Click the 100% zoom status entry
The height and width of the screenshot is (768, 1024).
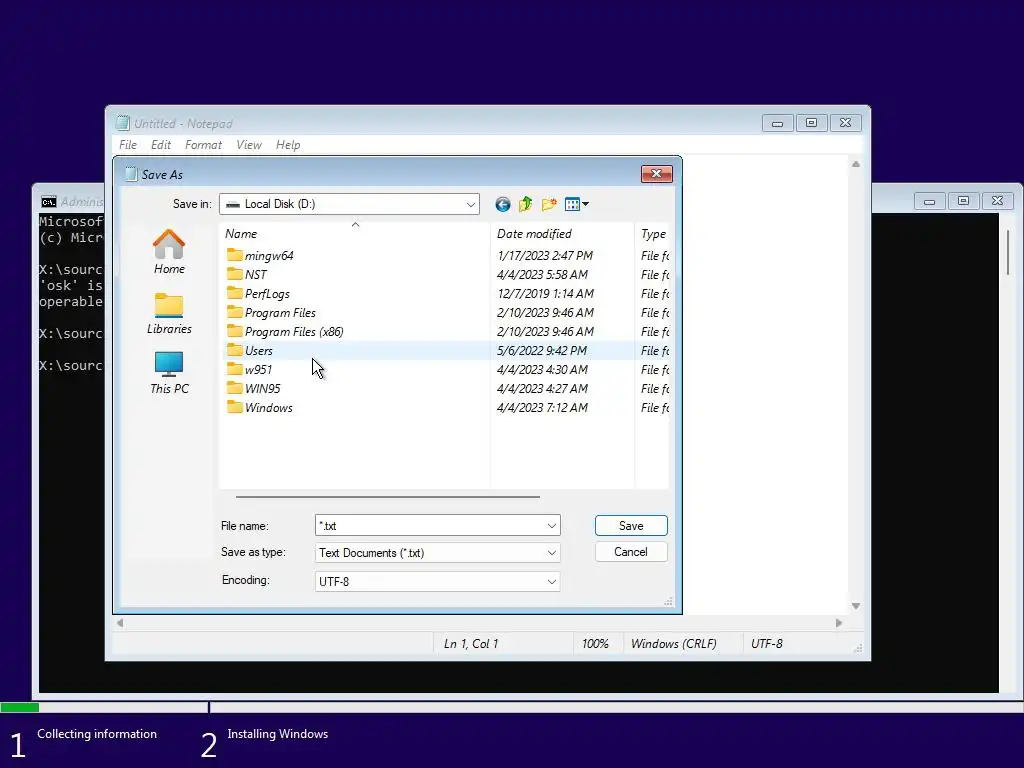point(595,644)
